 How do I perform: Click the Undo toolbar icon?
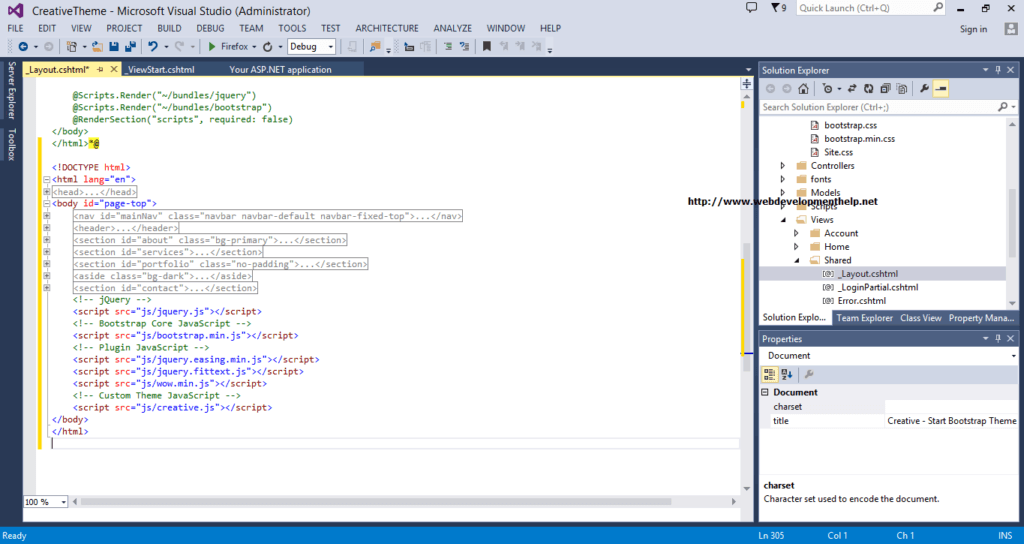click(x=153, y=46)
